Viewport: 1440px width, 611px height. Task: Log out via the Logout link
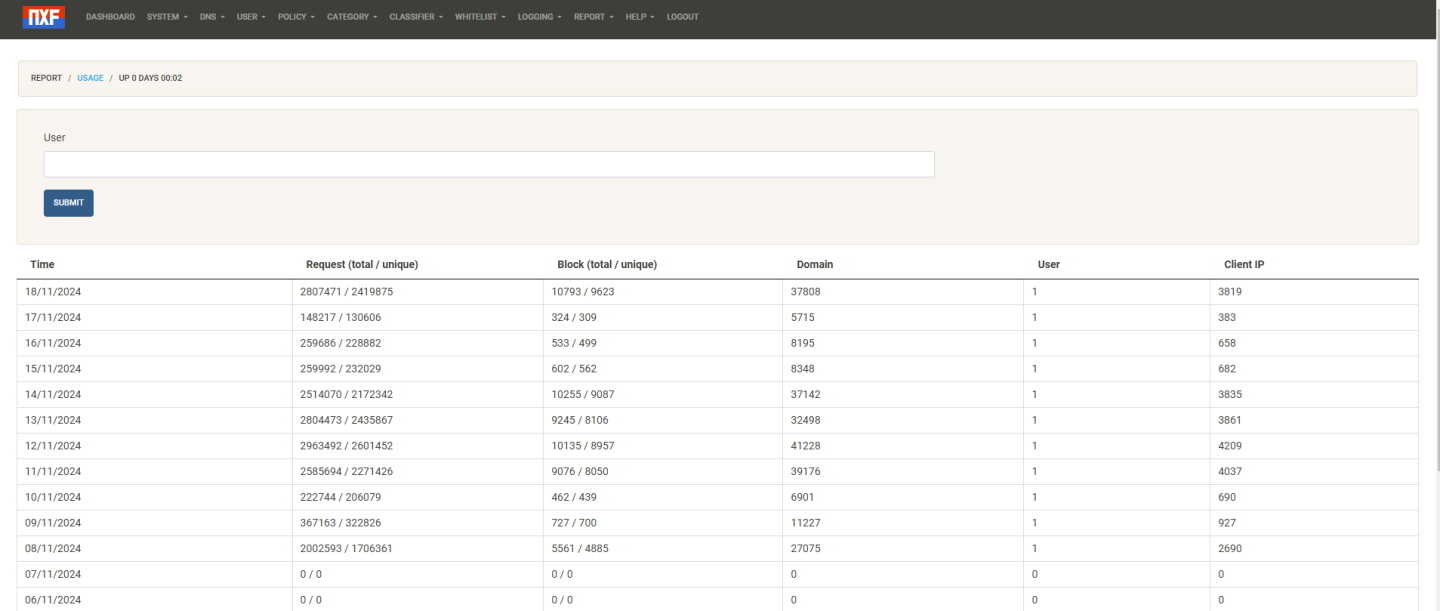point(682,17)
